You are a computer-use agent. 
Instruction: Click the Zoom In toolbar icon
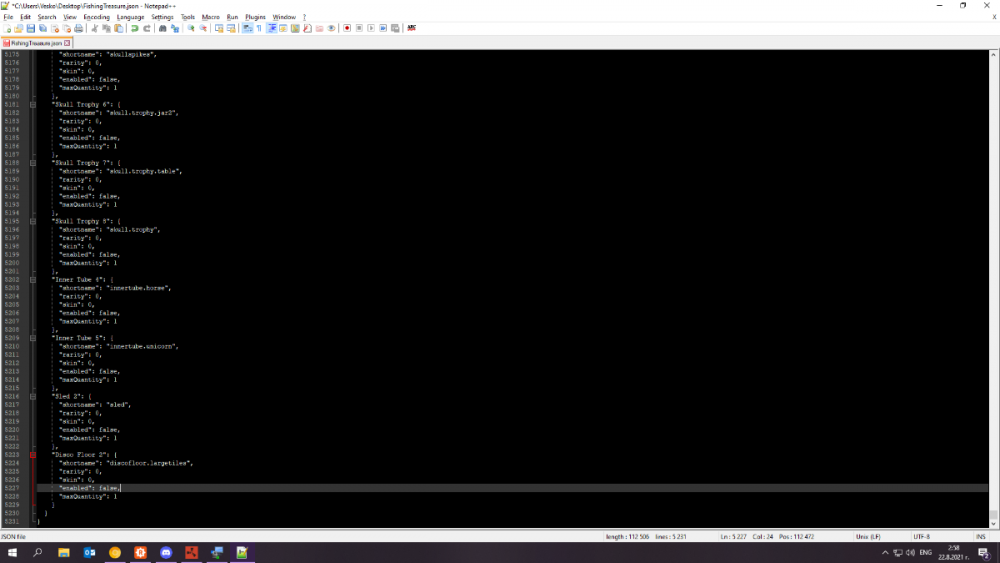191,28
